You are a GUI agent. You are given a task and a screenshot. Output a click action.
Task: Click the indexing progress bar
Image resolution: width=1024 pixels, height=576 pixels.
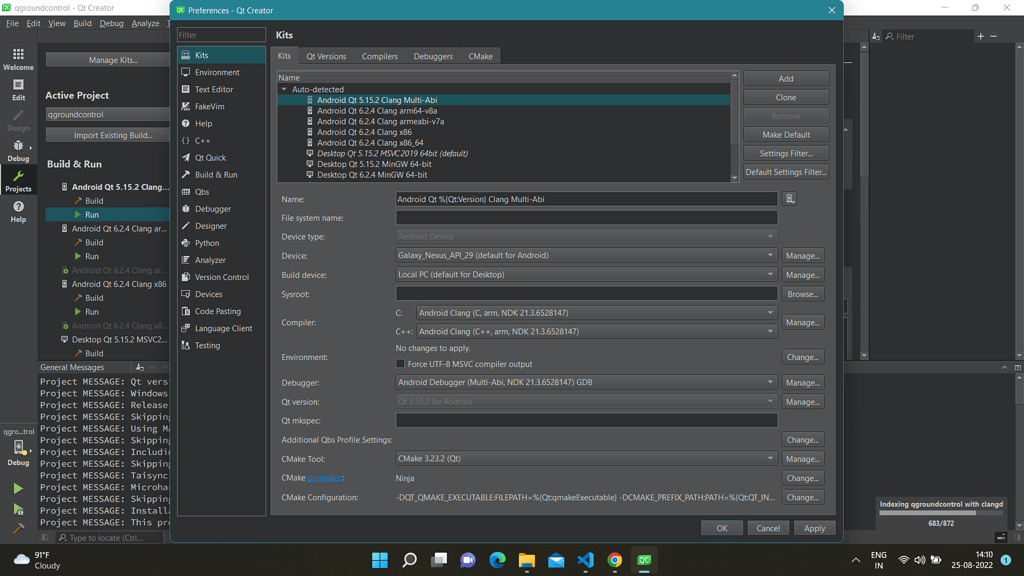point(940,513)
